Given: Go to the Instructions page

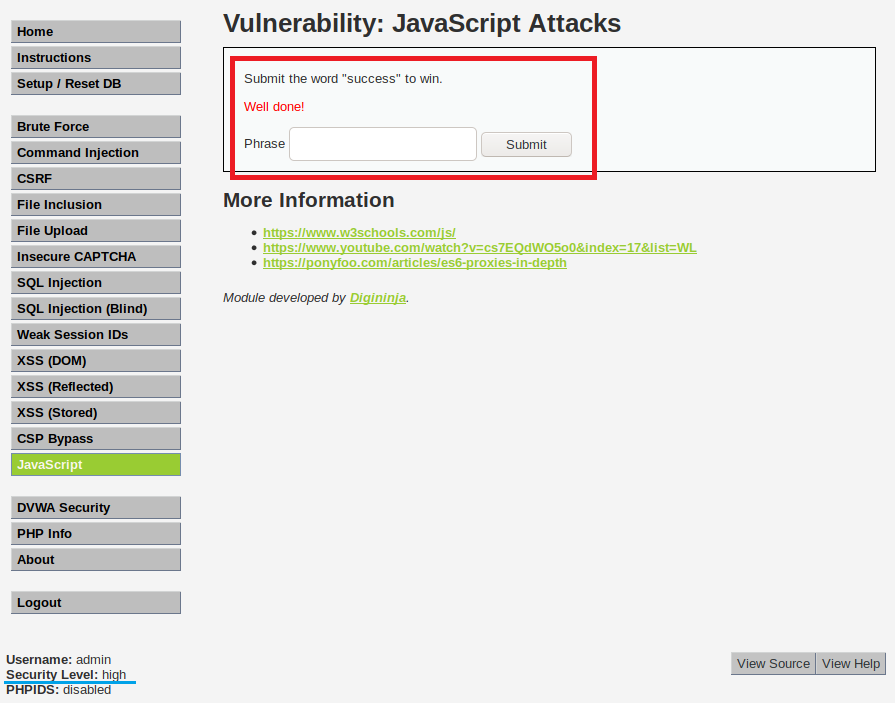Looking at the screenshot, I should (96, 58).
